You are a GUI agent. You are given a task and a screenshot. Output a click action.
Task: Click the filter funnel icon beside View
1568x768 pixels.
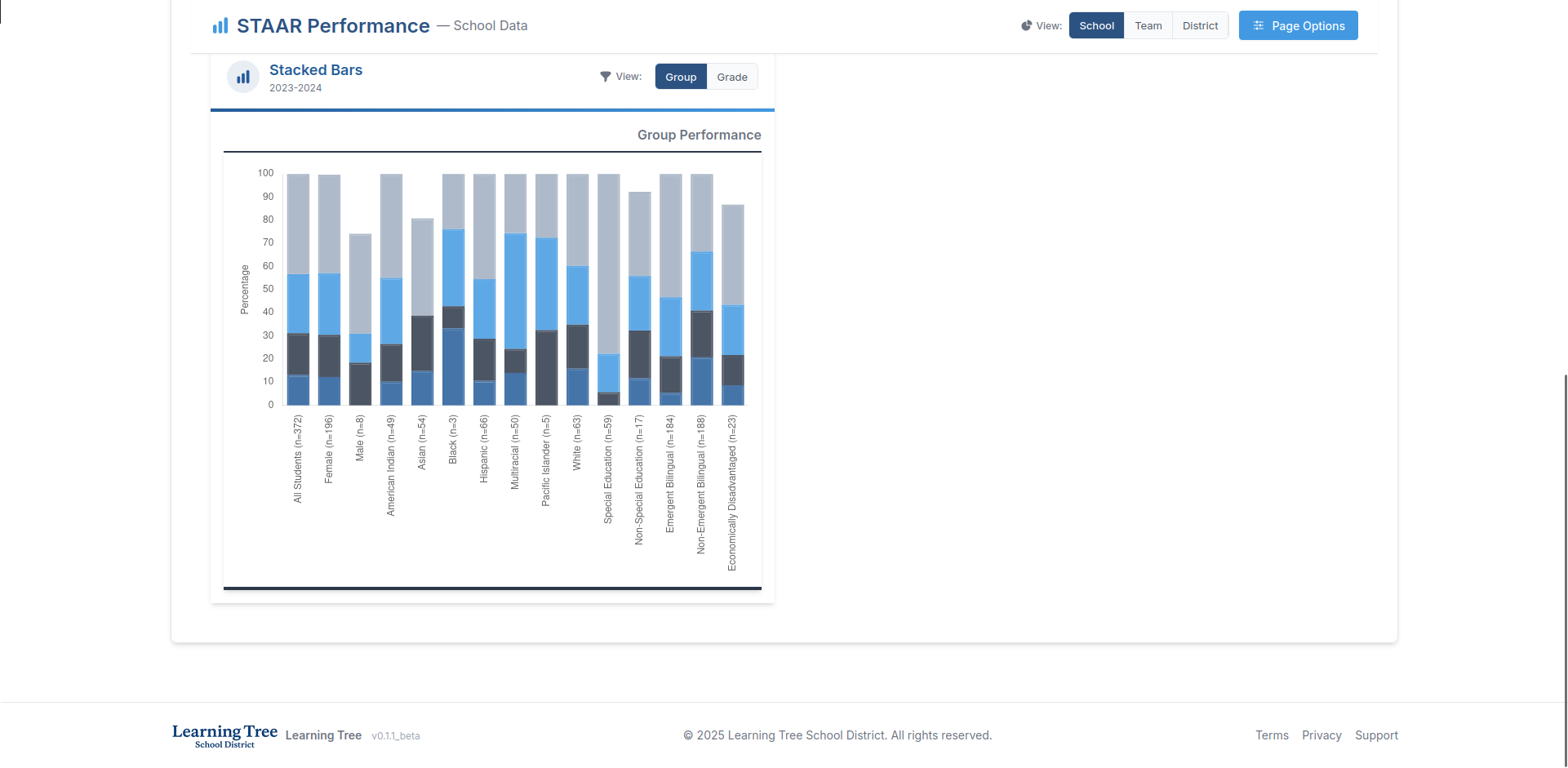coord(605,77)
